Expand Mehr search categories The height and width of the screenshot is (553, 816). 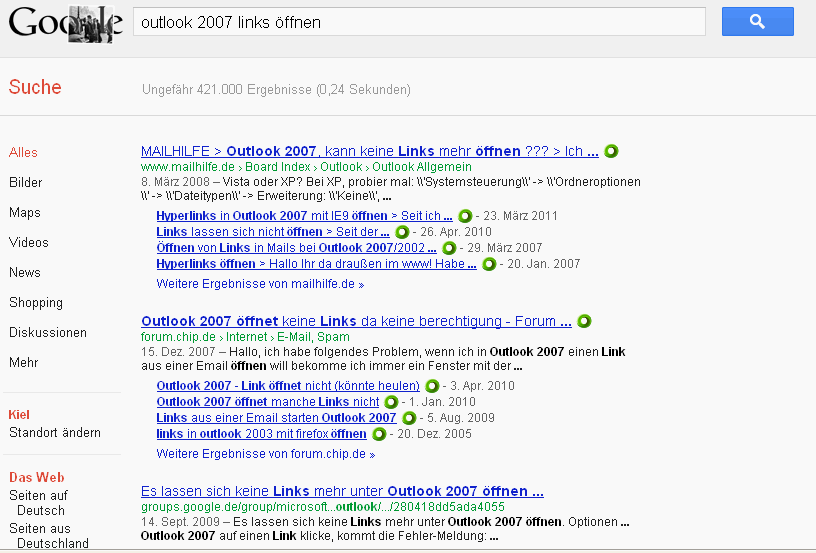(x=23, y=363)
